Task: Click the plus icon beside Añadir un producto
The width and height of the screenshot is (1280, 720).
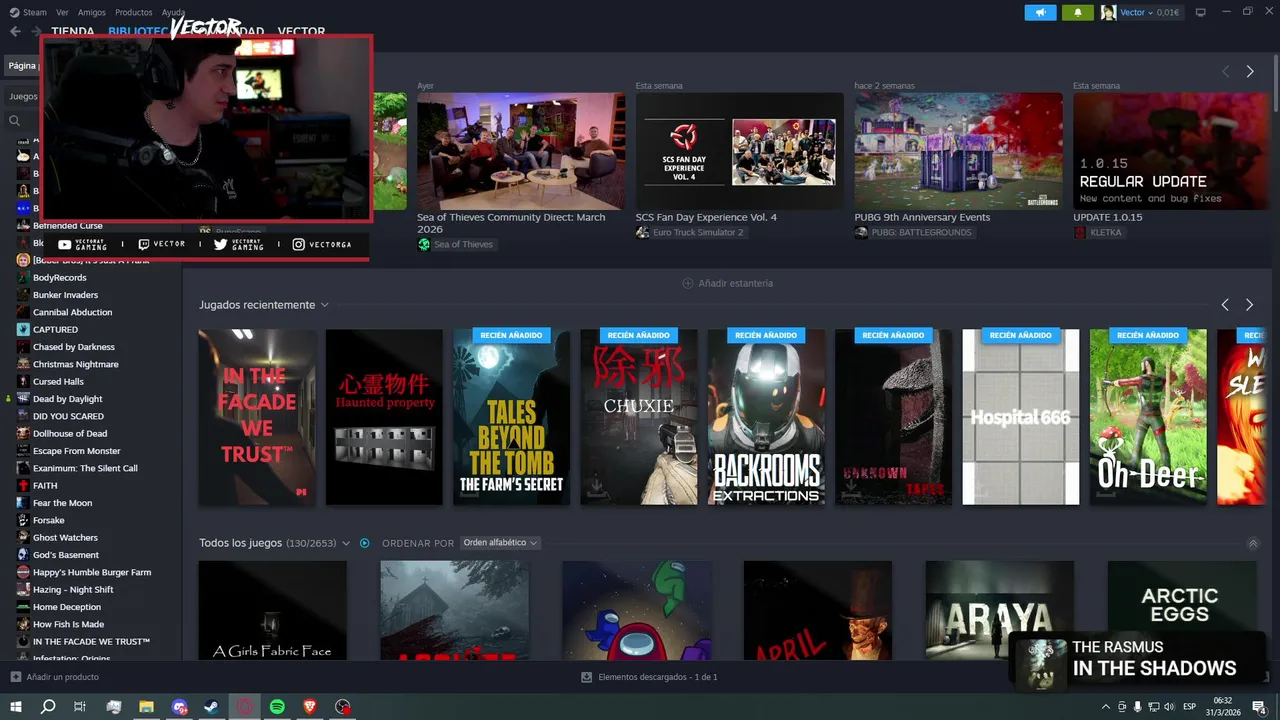Action: pyautogui.click(x=15, y=677)
